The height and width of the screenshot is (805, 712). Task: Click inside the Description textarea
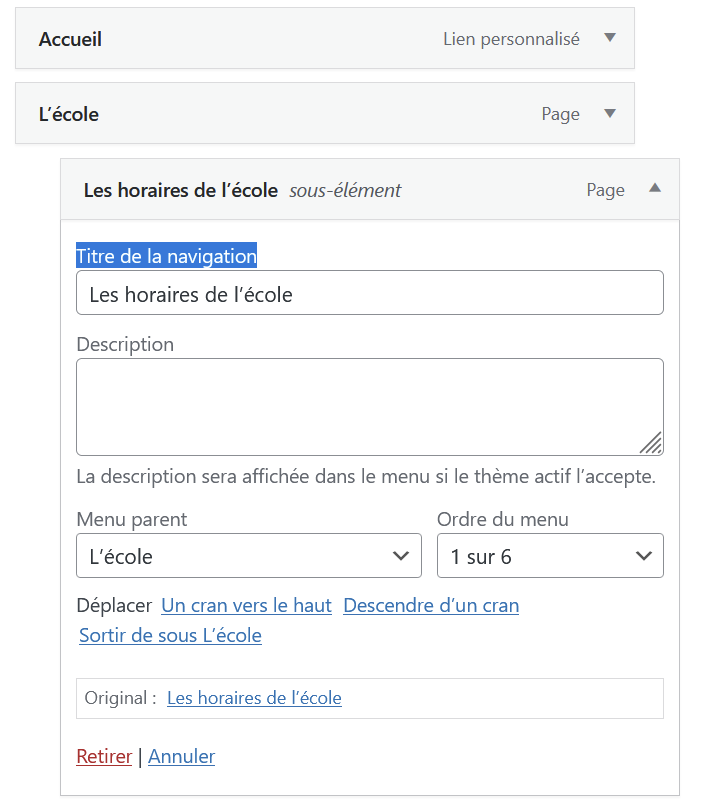coord(370,407)
